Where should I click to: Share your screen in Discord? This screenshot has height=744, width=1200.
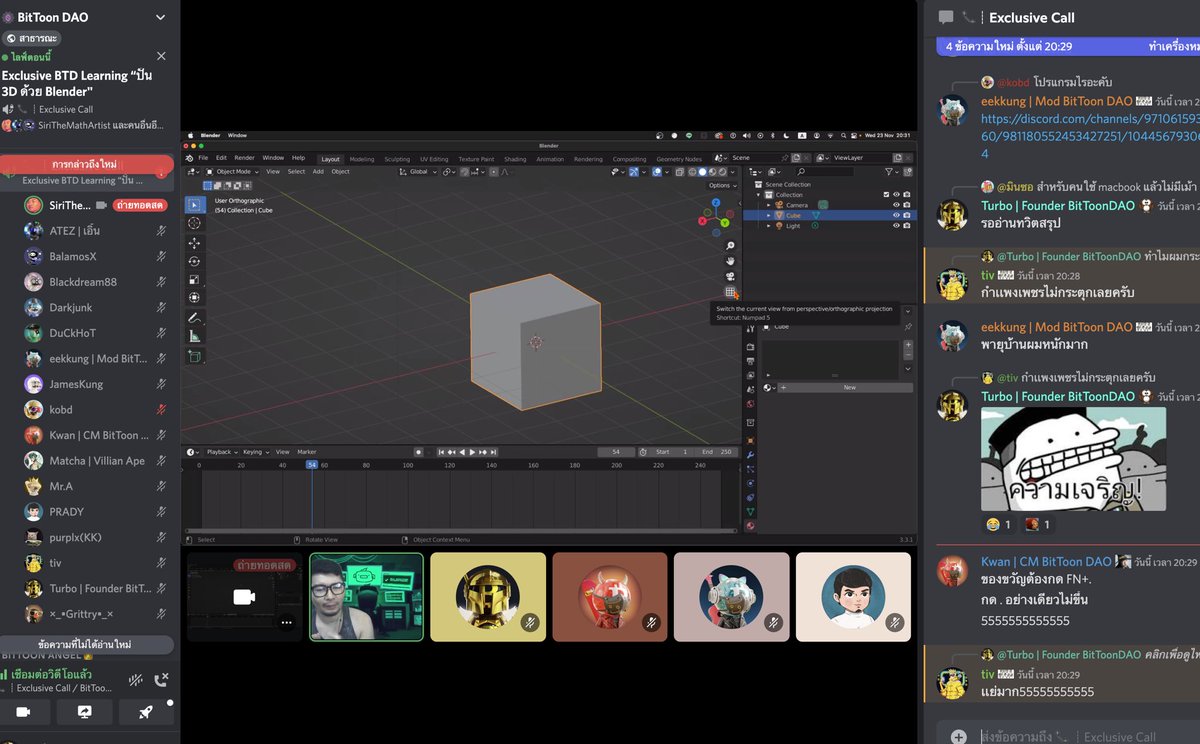click(x=84, y=712)
